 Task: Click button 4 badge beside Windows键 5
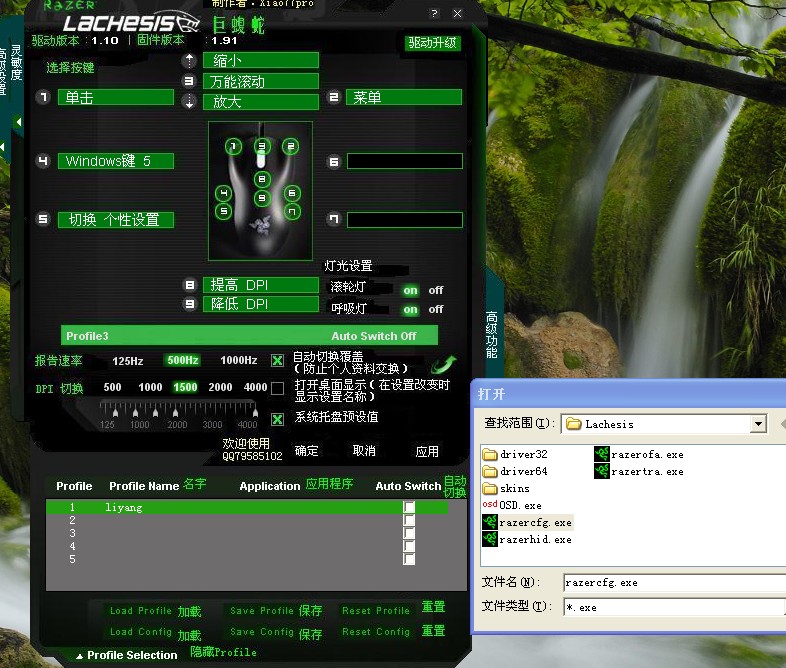click(x=43, y=161)
